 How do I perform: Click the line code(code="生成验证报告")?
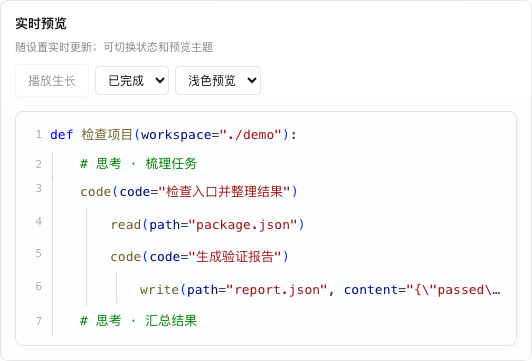point(200,256)
